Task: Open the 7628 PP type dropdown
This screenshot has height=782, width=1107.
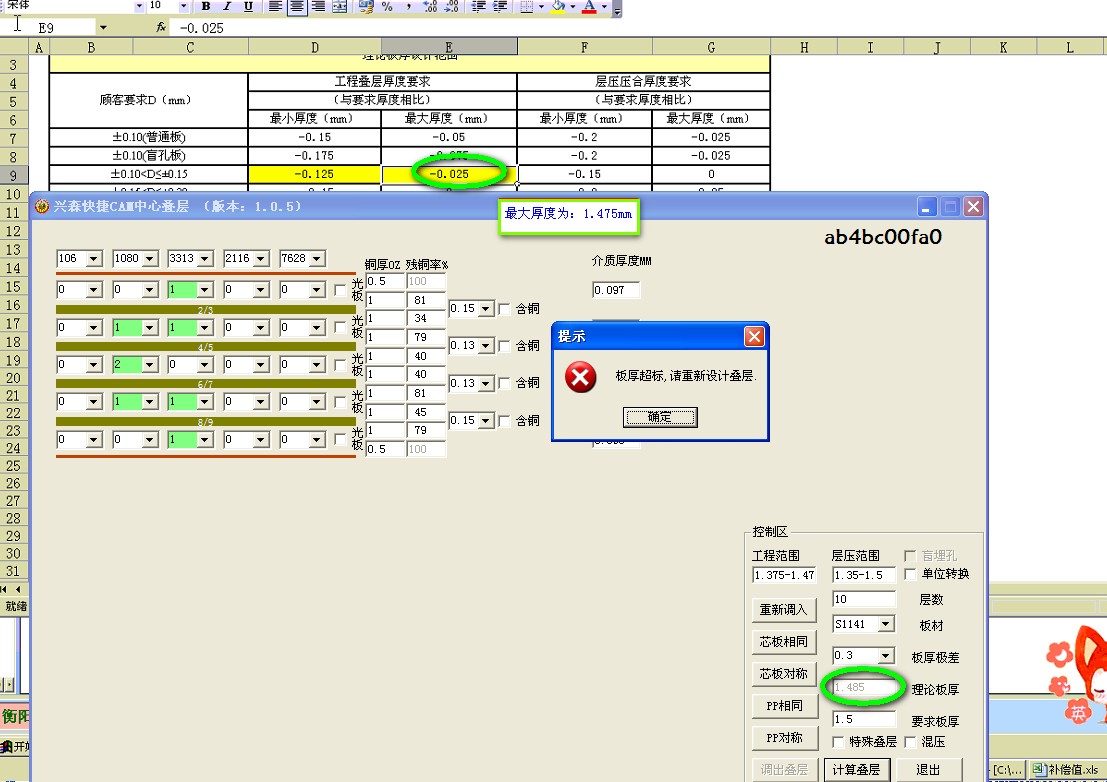Action: (317, 259)
